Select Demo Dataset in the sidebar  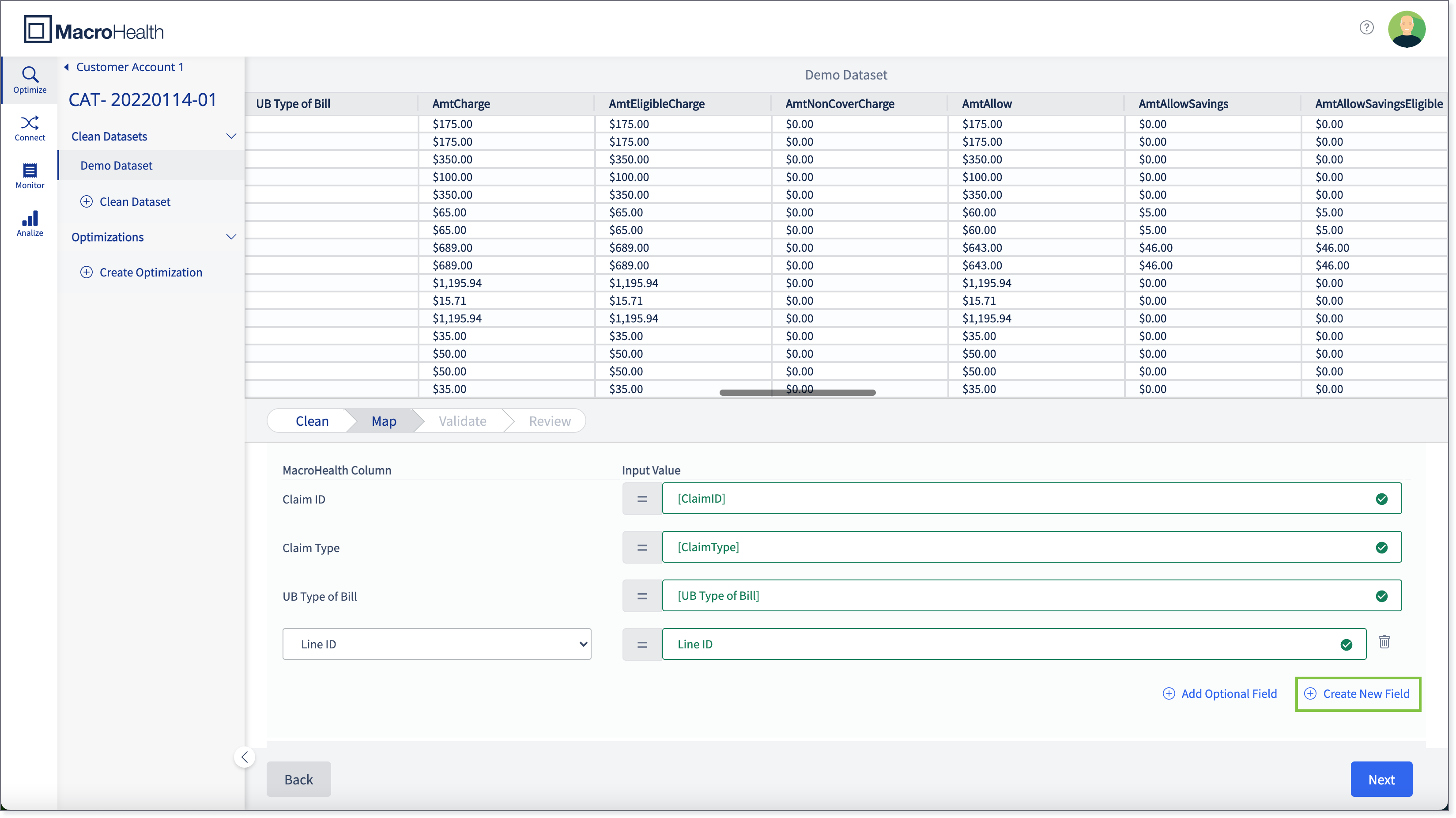click(151, 166)
